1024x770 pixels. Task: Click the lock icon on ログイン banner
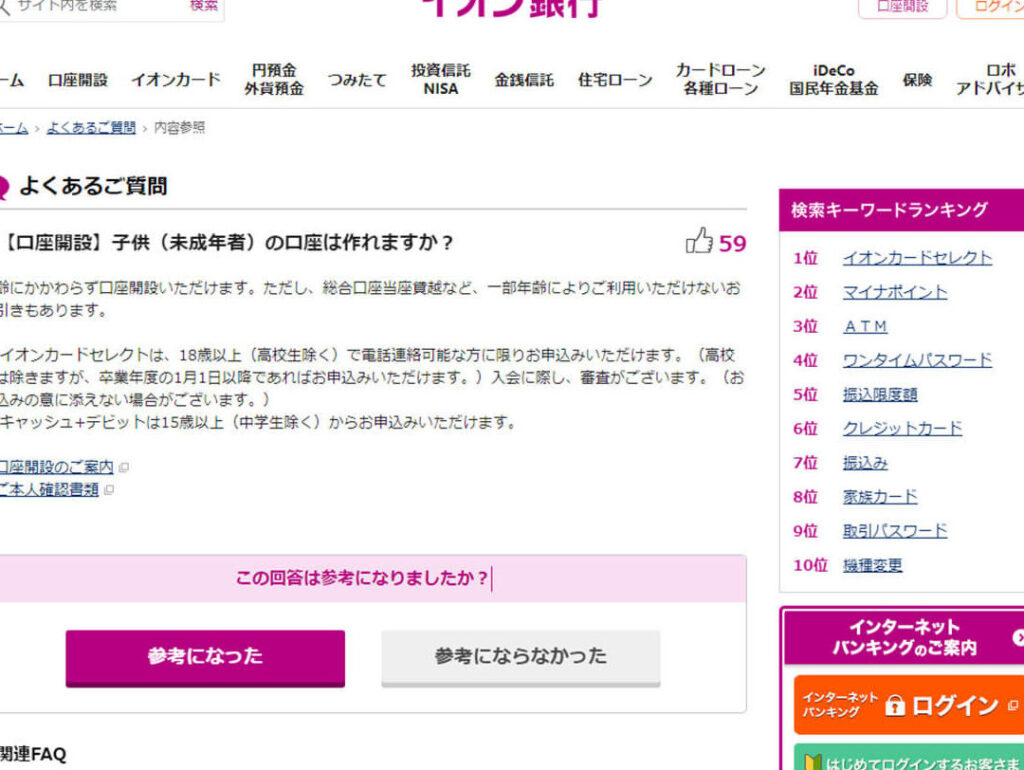click(x=895, y=706)
